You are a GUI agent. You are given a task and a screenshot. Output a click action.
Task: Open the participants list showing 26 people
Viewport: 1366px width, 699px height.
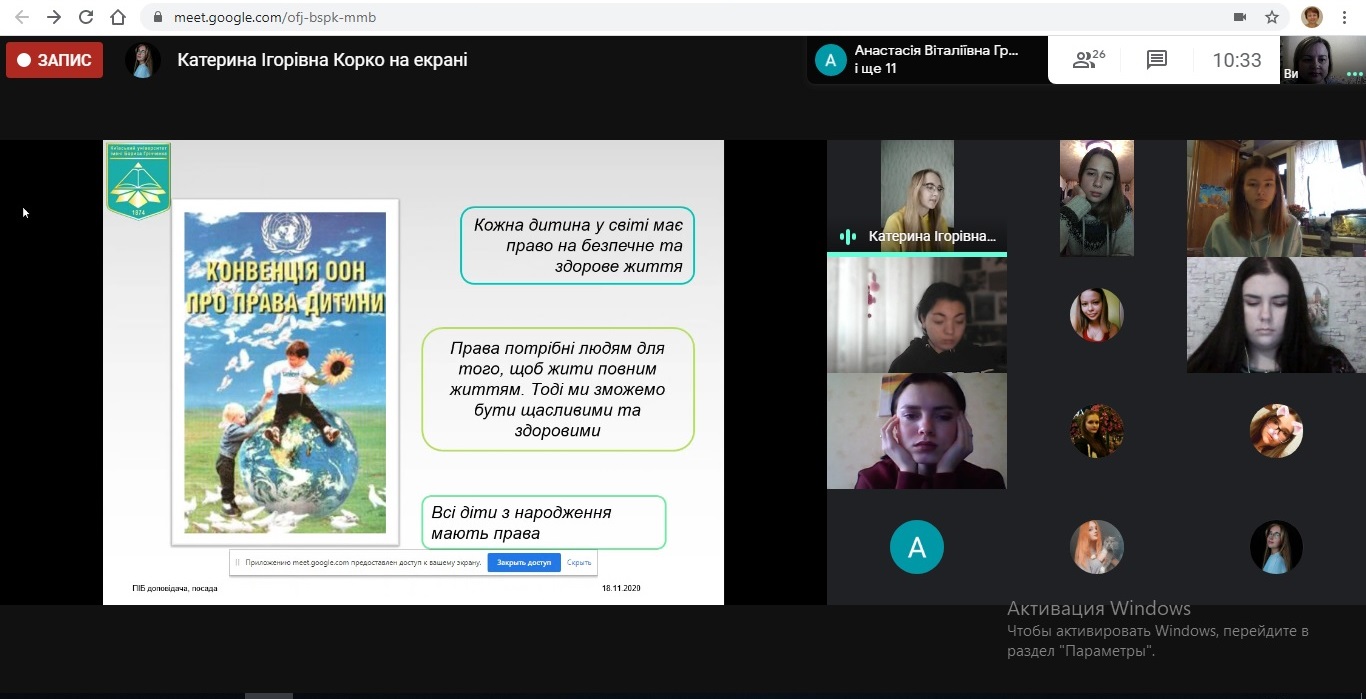[1088, 60]
